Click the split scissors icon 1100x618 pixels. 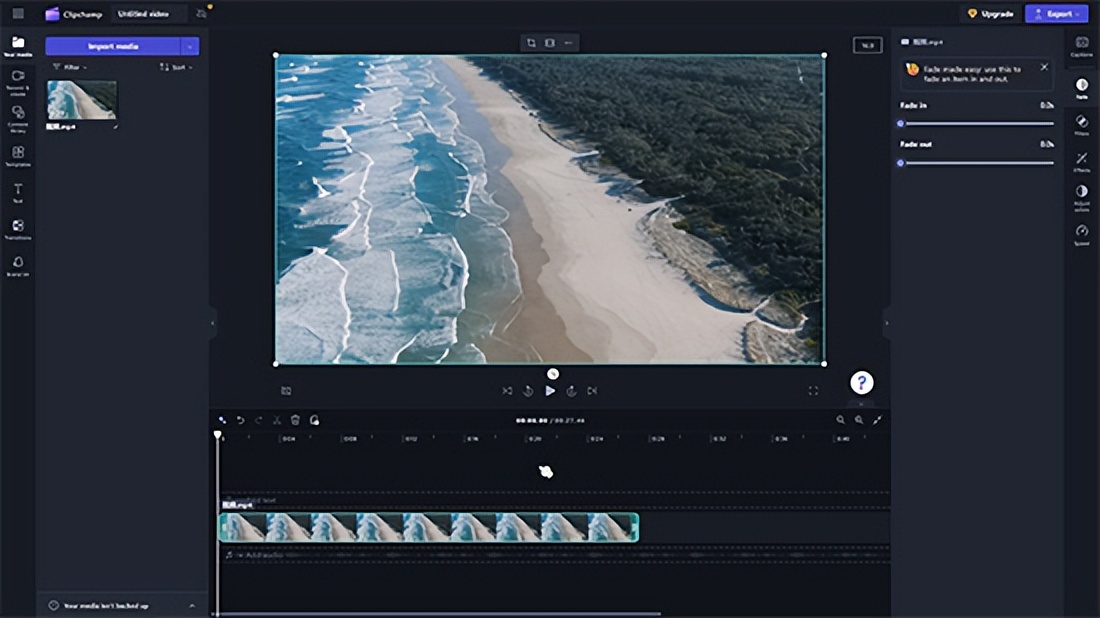coord(277,420)
